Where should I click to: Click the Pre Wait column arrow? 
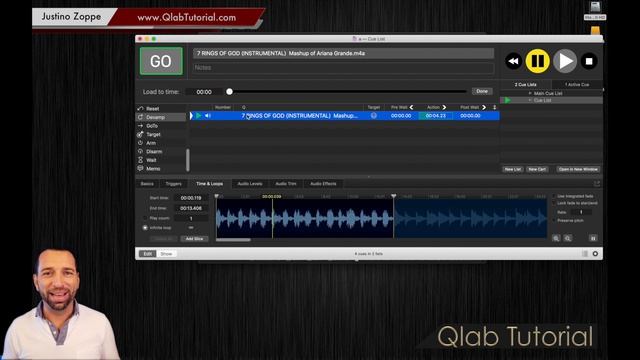point(411,107)
